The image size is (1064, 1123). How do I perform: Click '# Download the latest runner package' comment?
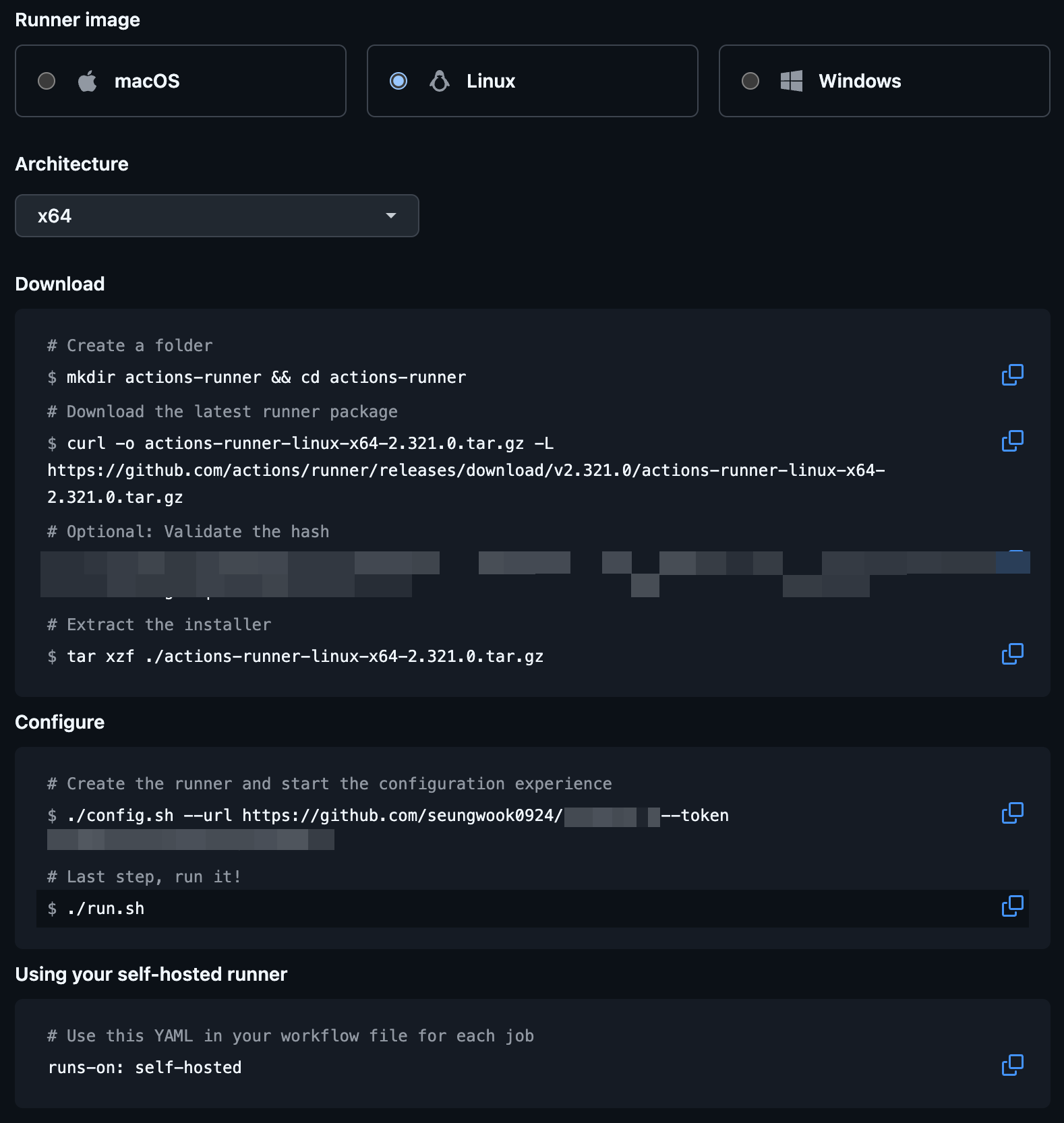click(223, 412)
